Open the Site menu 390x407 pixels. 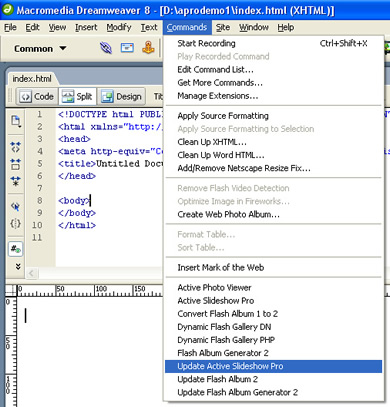tap(223, 27)
